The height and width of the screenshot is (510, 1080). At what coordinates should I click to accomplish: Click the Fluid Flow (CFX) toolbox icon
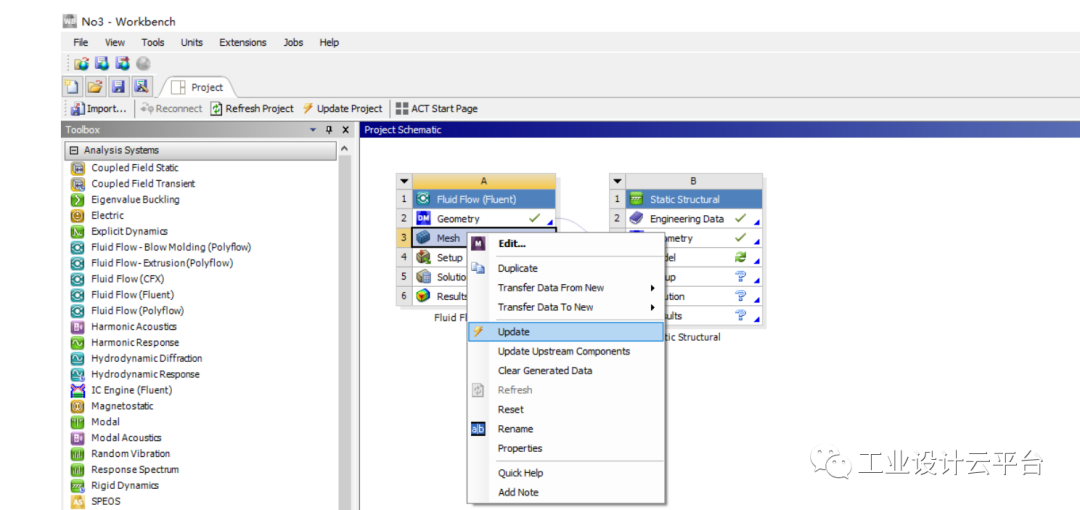point(78,278)
